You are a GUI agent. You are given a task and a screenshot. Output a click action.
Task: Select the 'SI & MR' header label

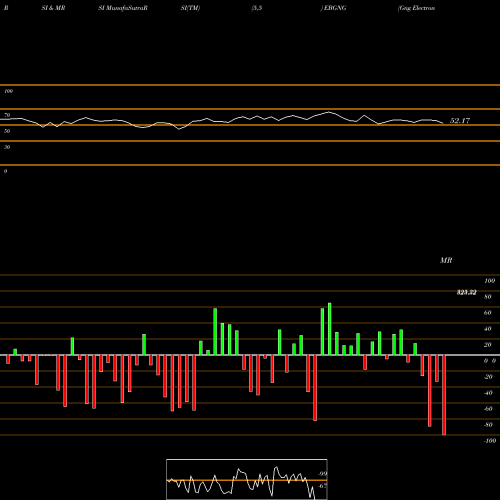[53, 8]
